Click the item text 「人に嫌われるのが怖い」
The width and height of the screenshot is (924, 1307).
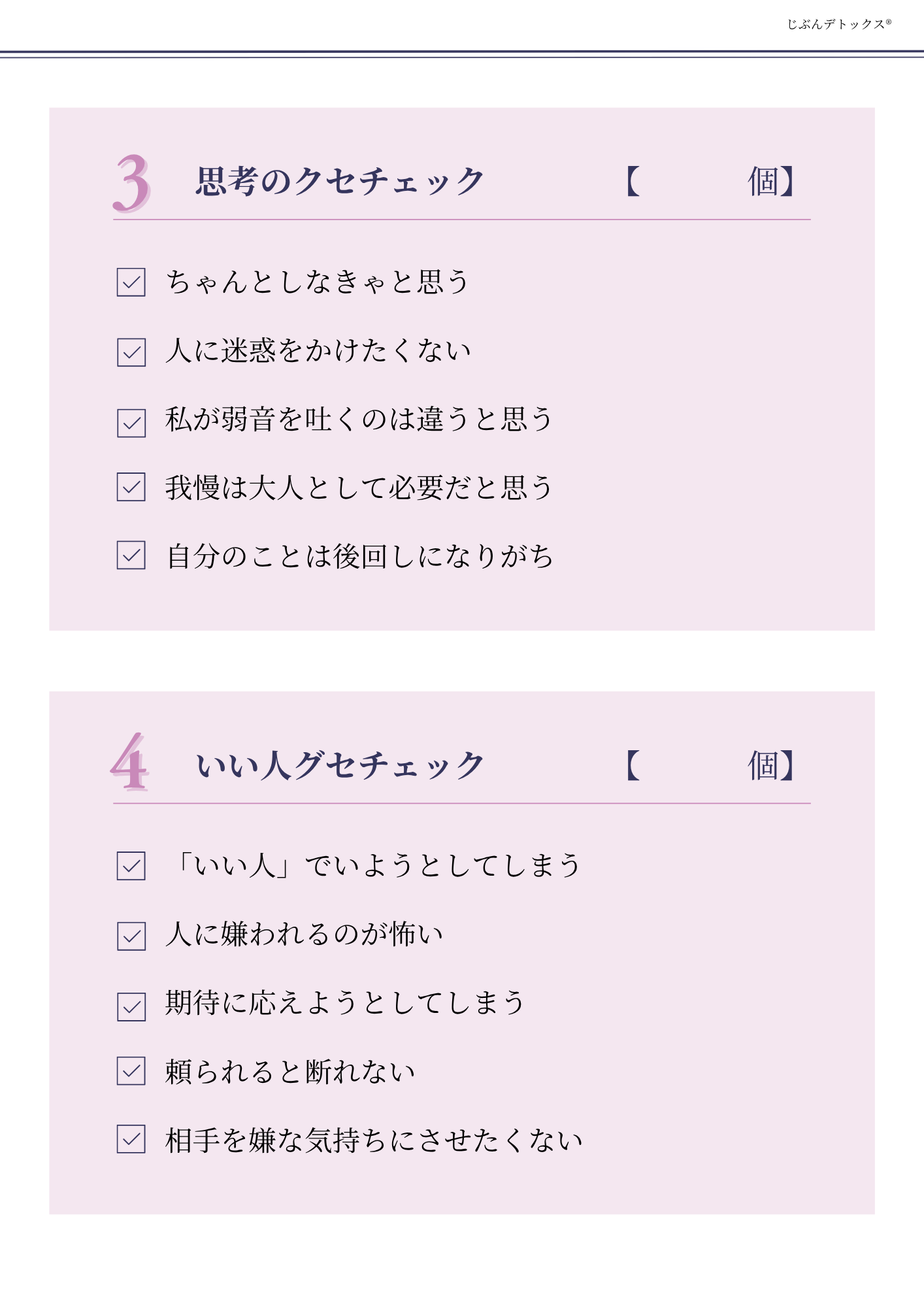[x=305, y=935]
